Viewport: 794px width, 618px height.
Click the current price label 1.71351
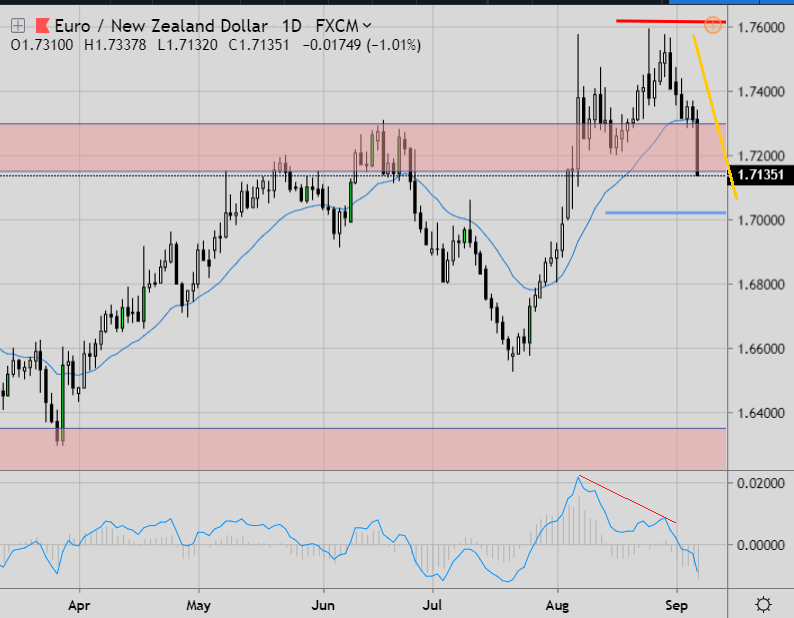point(761,175)
